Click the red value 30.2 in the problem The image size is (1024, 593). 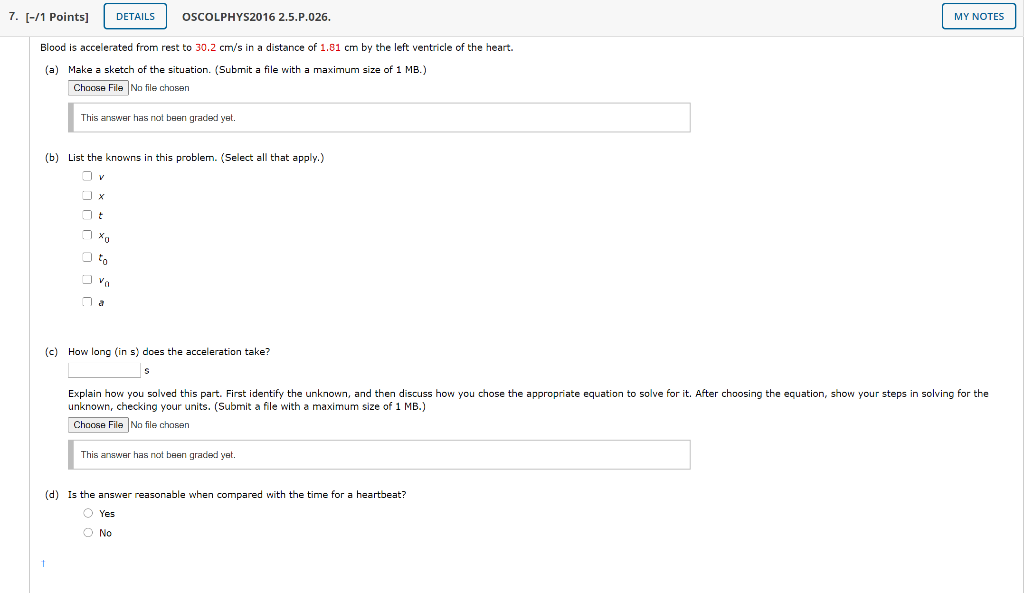coord(206,48)
